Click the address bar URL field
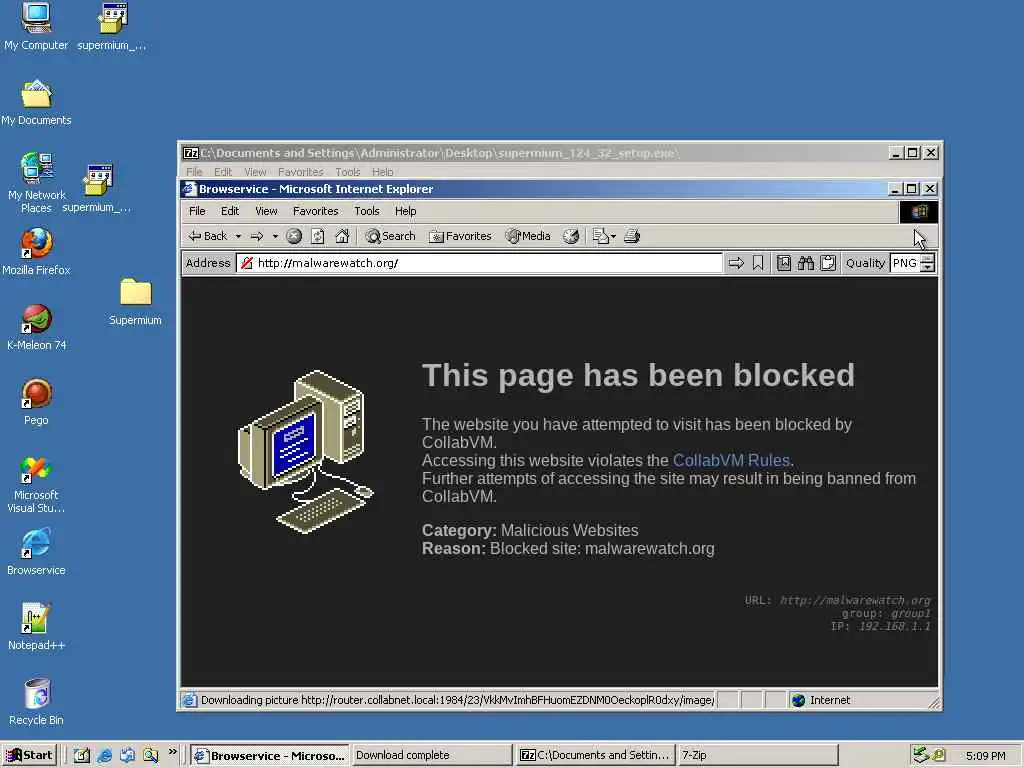This screenshot has width=1024, height=768. pyautogui.click(x=479, y=263)
